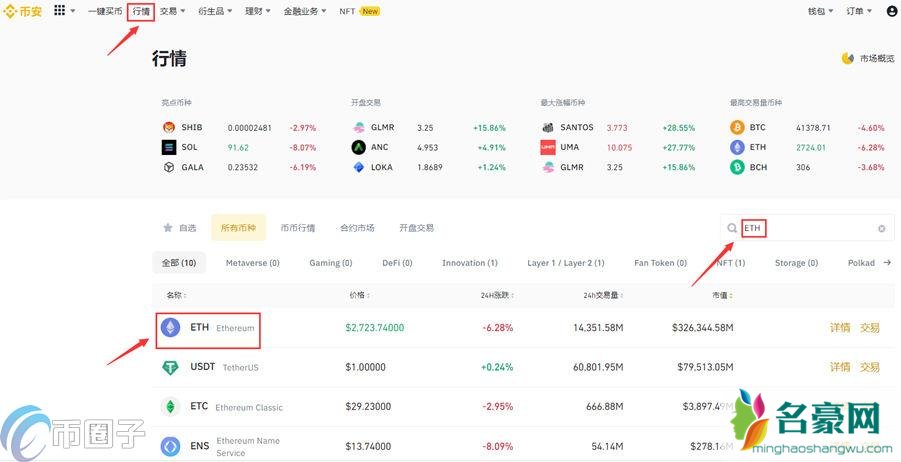Click GLMR under 开盘交易 list

coord(383,128)
